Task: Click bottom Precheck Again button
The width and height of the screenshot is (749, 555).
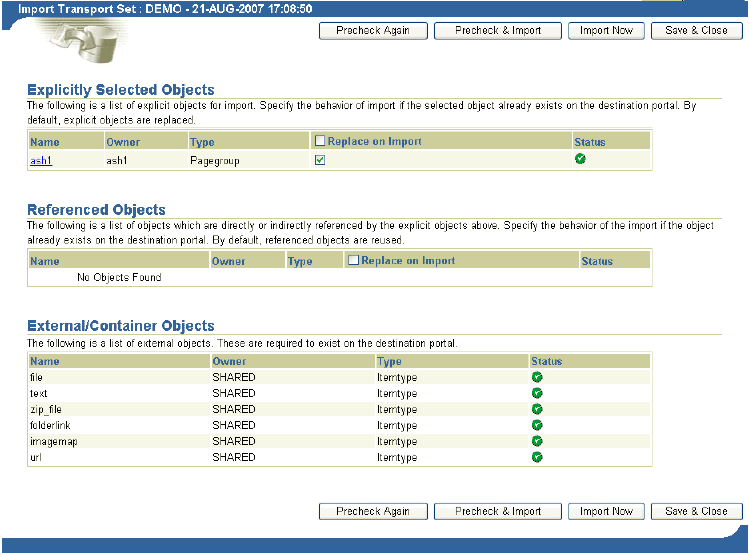Action: click(373, 512)
